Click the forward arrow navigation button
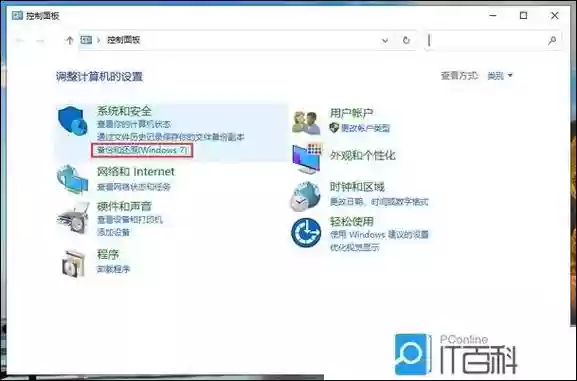The image size is (577, 381). pyautogui.click(x=40, y=40)
